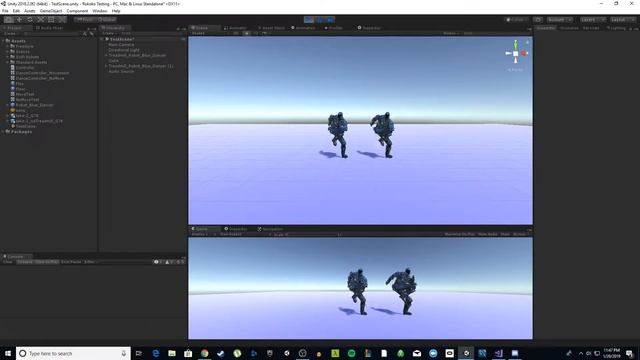Image resolution: width=640 pixels, height=360 pixels.
Task: Click the Pause button
Action: [320, 20]
